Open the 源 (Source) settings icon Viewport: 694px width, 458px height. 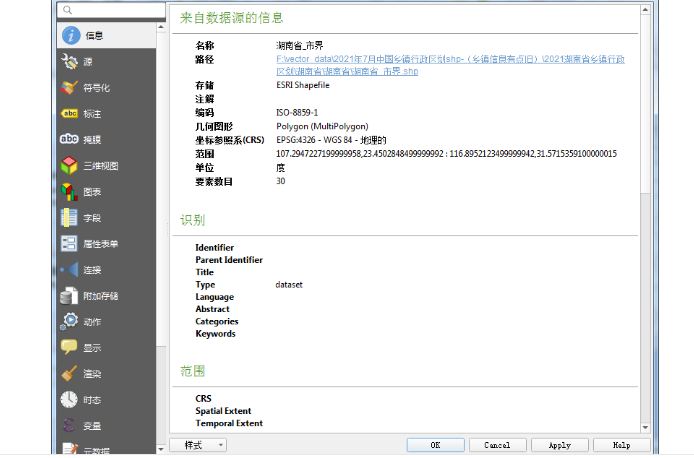click(69, 62)
